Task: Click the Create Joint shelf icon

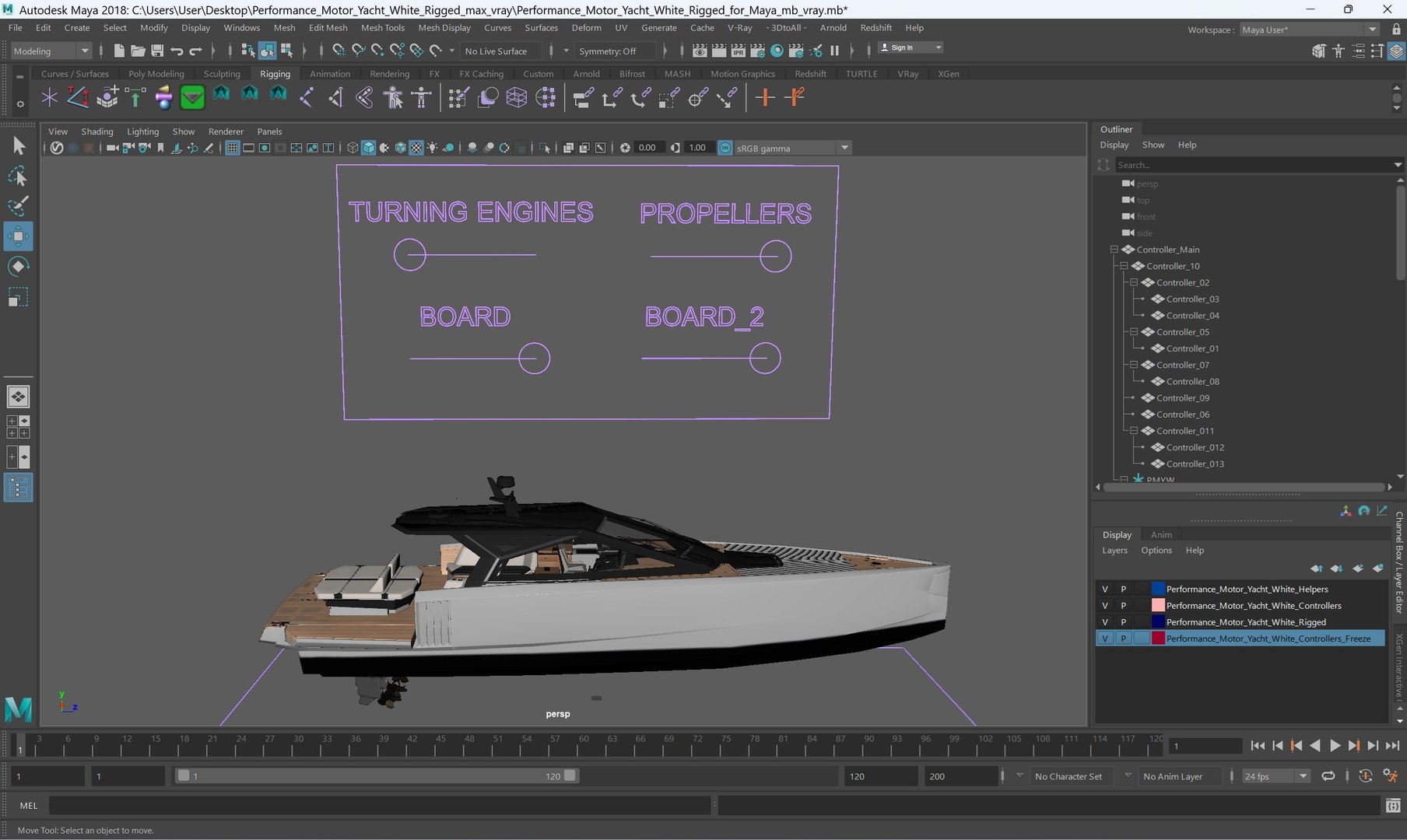Action: 307,97
